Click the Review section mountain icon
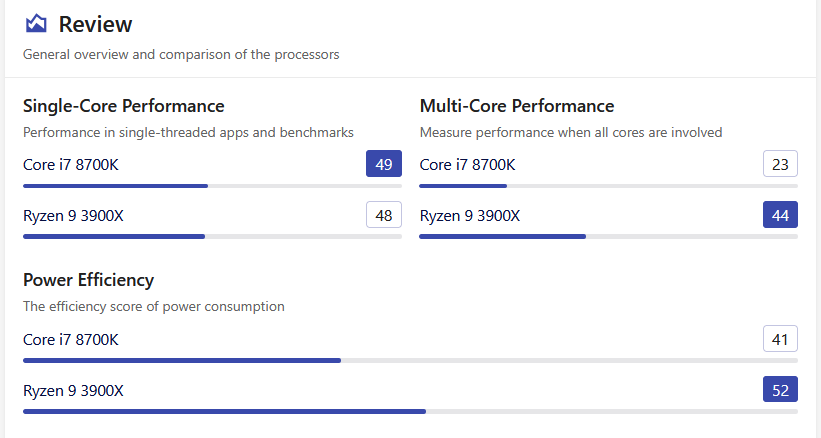The height and width of the screenshot is (438, 821). tap(36, 24)
